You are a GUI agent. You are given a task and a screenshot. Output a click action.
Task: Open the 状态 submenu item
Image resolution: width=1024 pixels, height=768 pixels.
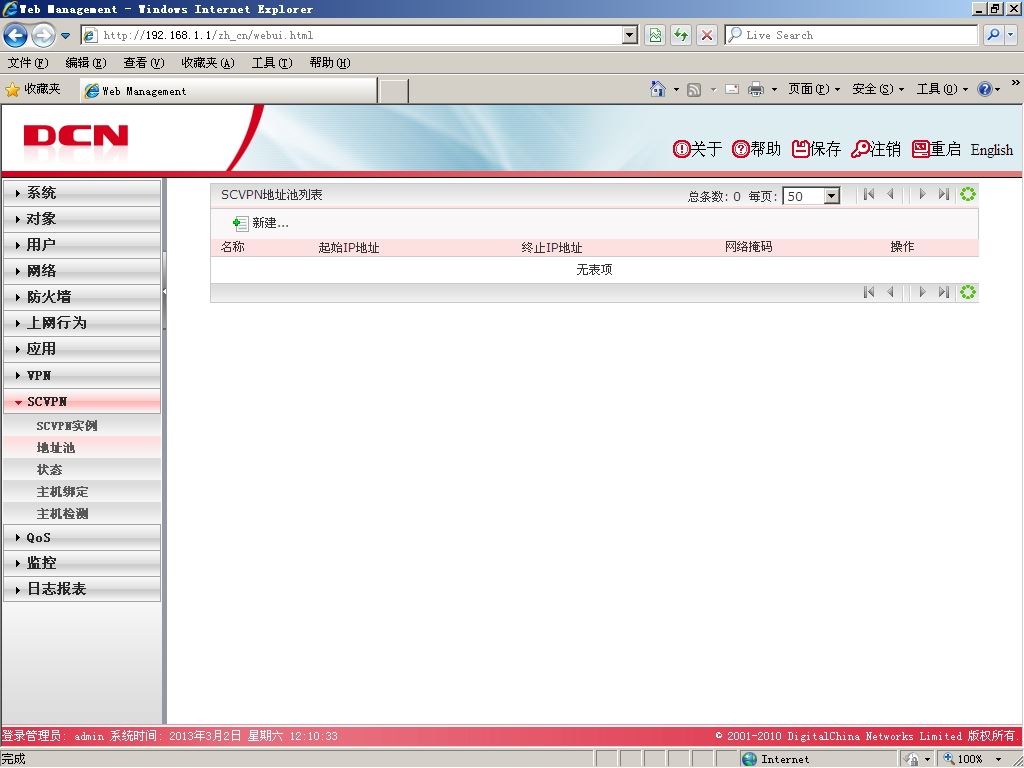(x=82, y=470)
